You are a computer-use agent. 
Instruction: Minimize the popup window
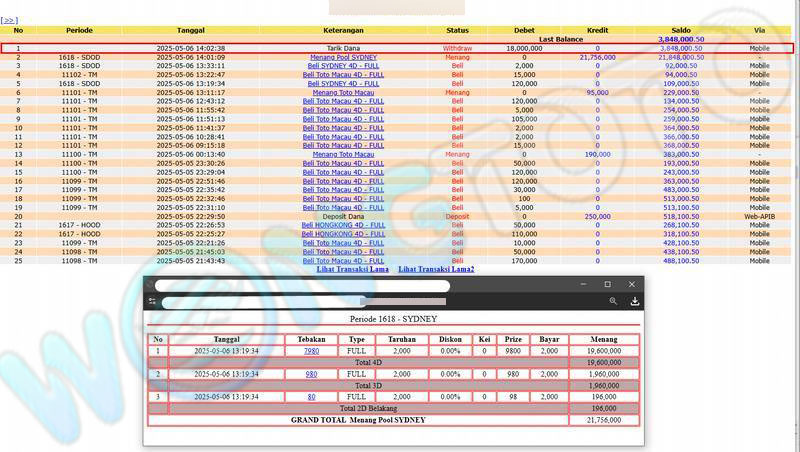tap(583, 285)
